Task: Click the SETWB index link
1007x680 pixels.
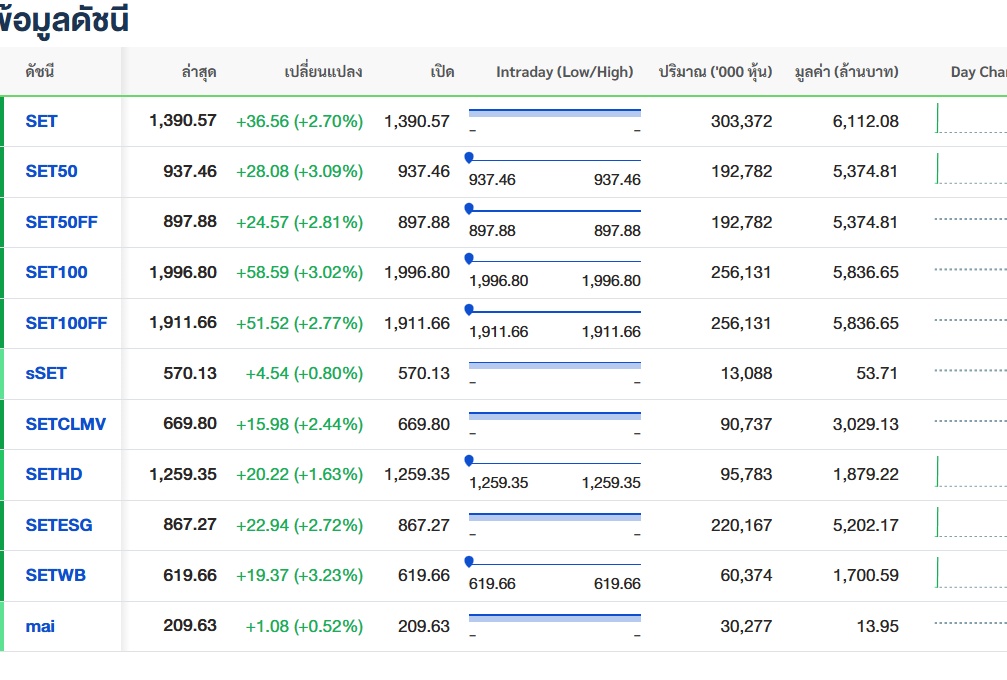Action: [56, 575]
